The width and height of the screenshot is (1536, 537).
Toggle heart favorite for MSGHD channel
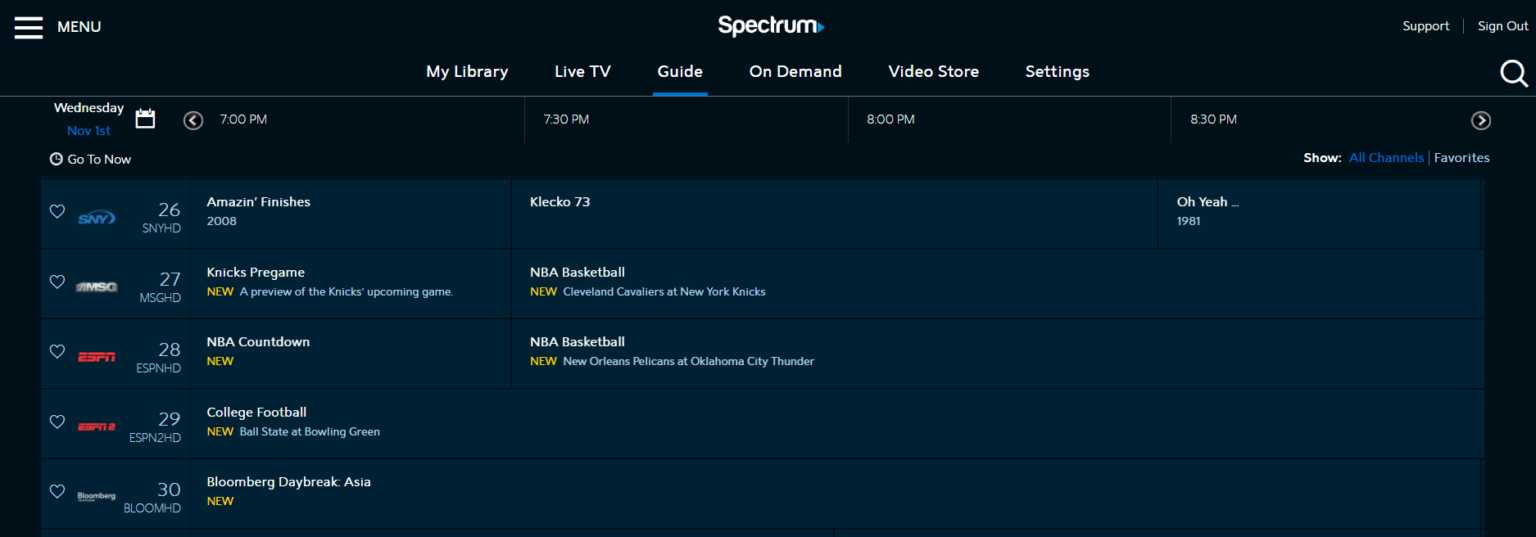[x=57, y=282]
